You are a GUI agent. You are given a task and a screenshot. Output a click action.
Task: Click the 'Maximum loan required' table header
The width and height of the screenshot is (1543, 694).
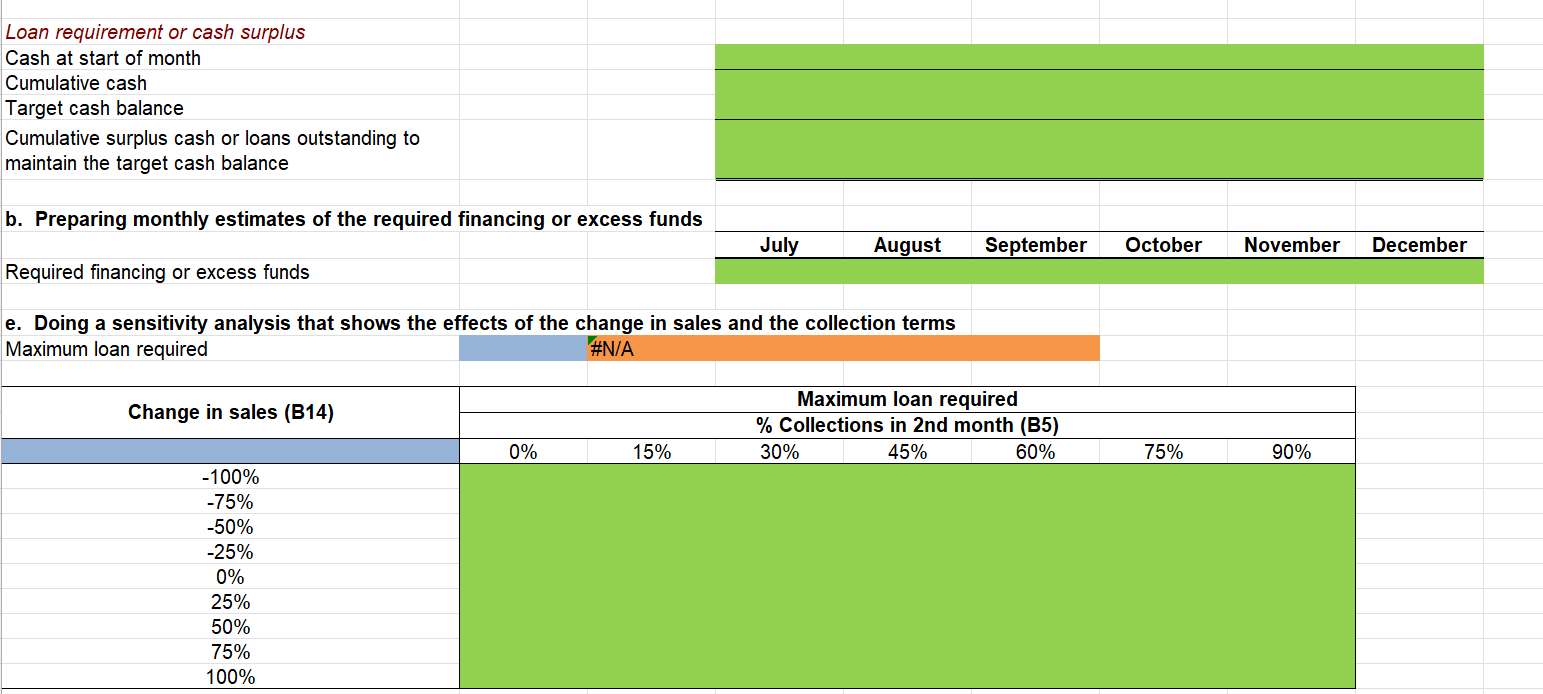point(907,399)
